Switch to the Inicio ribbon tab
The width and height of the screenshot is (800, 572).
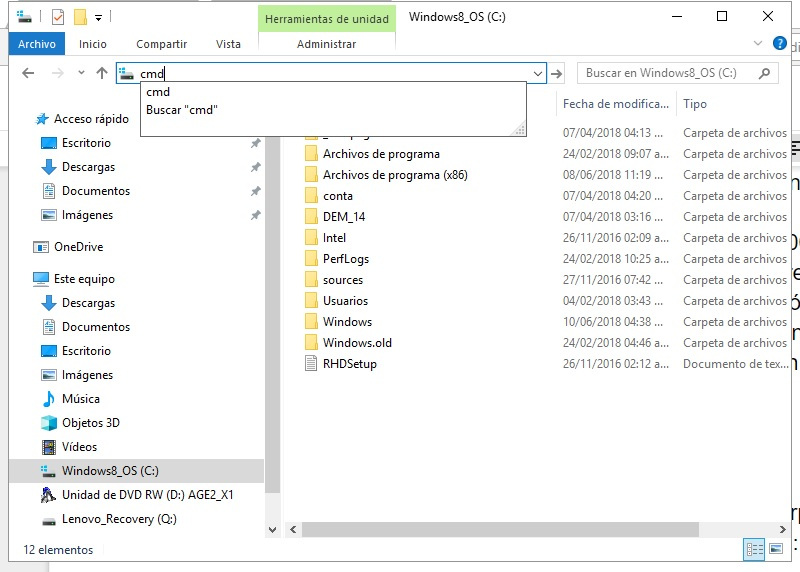(92, 44)
